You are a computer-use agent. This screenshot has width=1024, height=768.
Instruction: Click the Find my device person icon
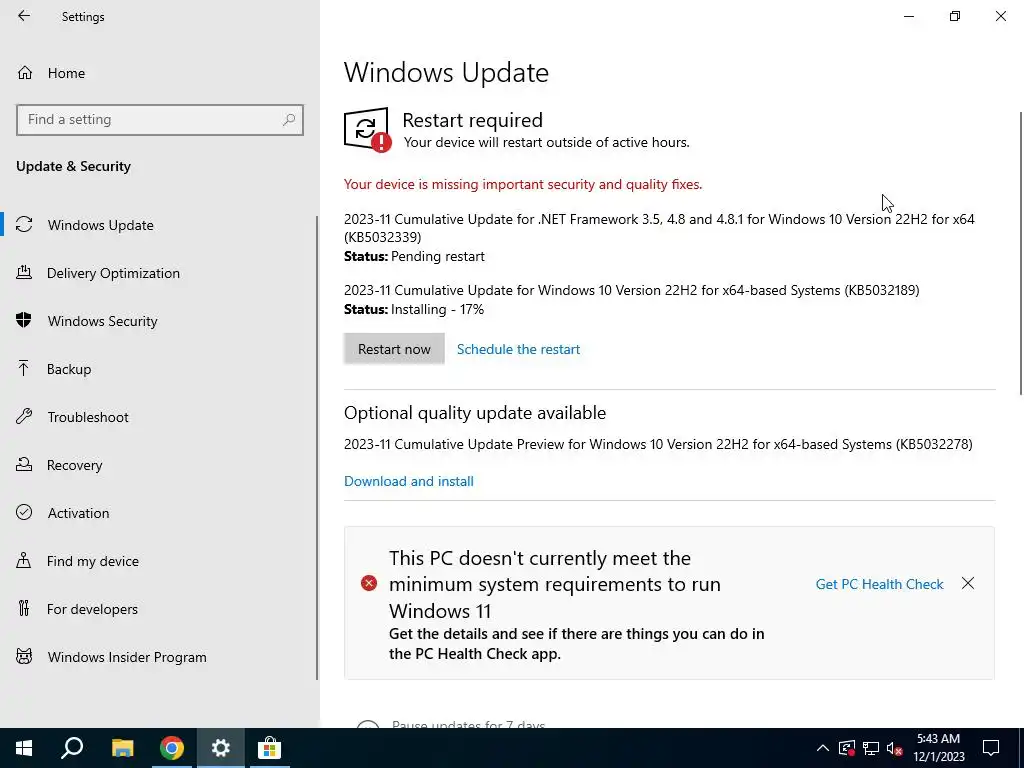(x=24, y=560)
